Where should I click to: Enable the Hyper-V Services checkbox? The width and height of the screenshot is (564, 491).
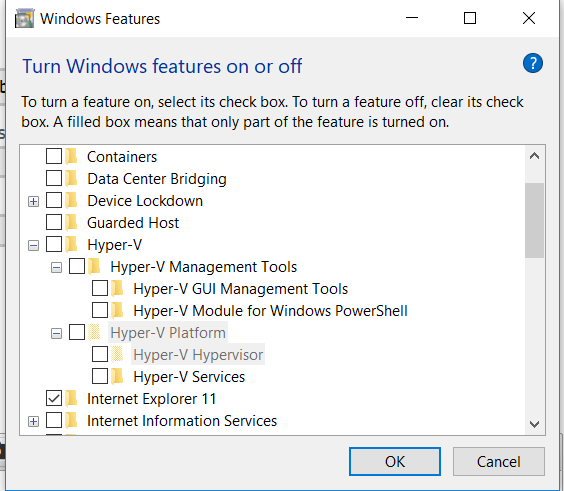[x=100, y=376]
